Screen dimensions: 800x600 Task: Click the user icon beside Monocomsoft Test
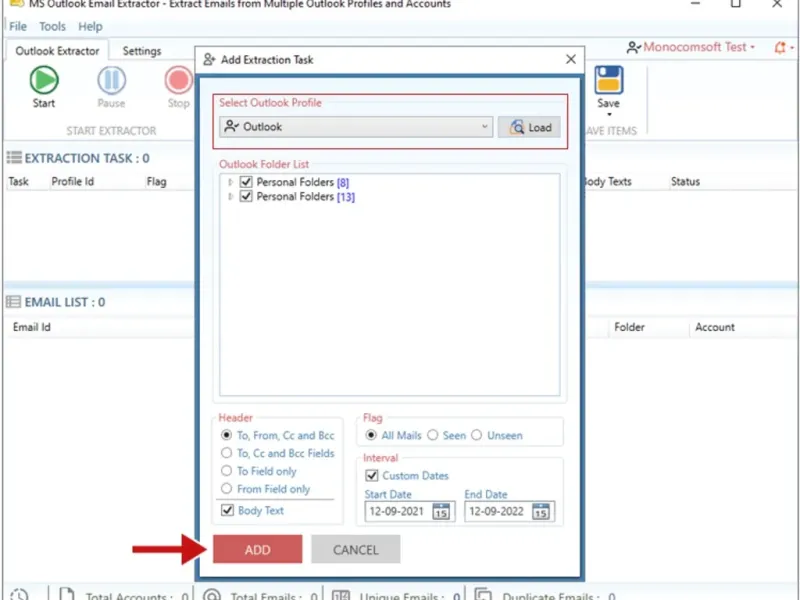633,47
